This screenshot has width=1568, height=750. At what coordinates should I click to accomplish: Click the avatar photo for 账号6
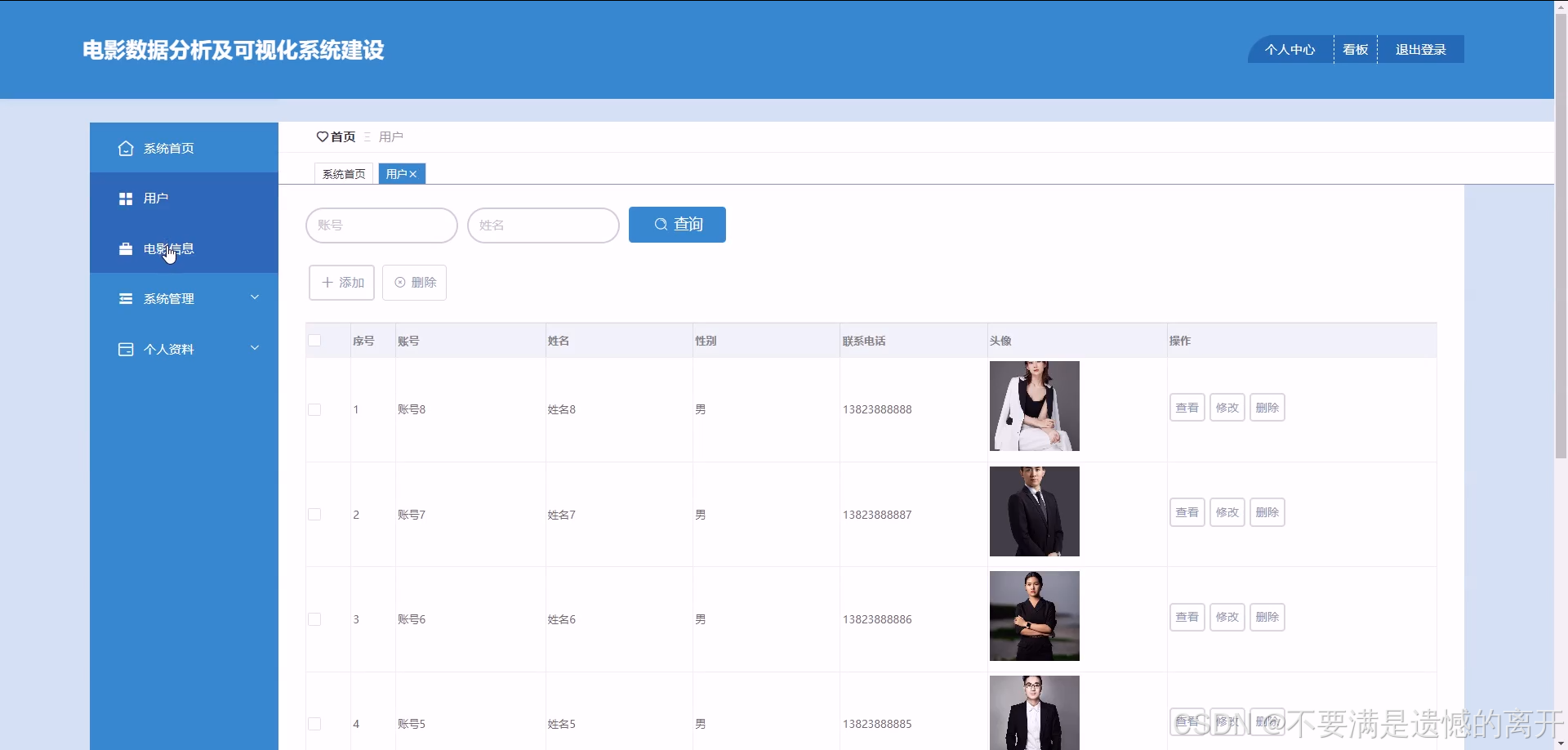pos(1035,616)
